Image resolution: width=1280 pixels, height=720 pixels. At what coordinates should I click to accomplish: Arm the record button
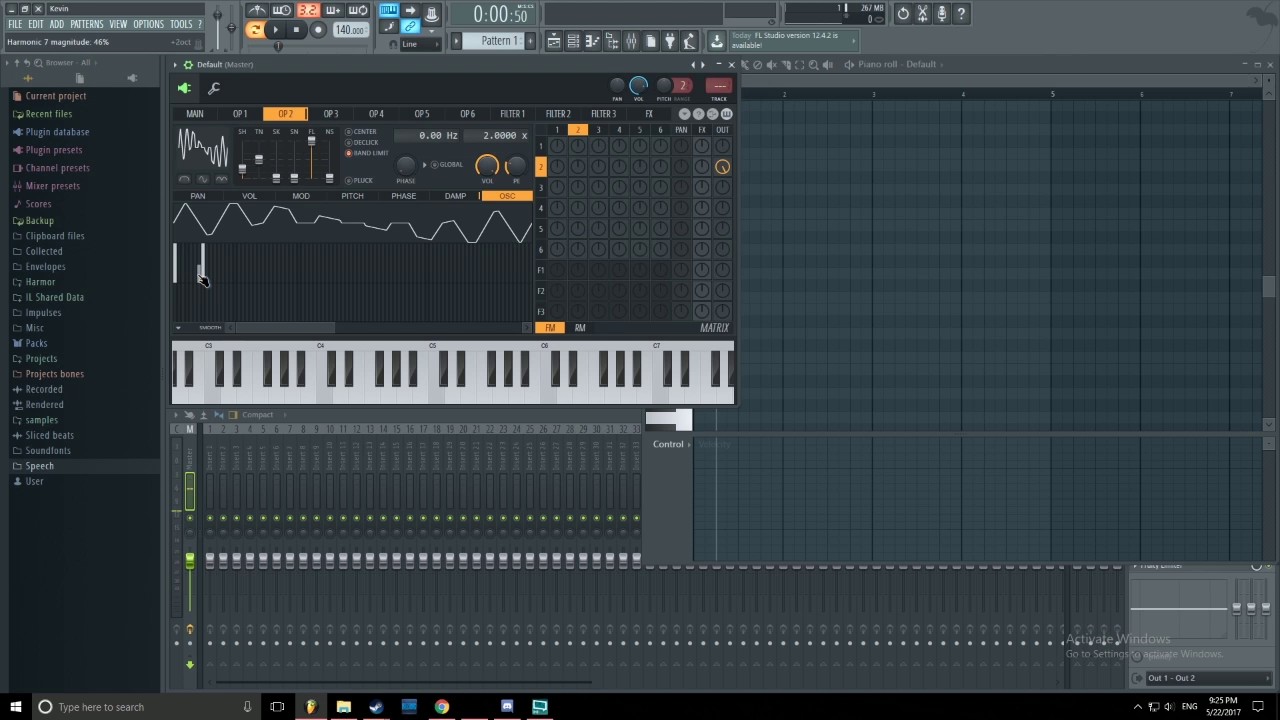point(318,30)
